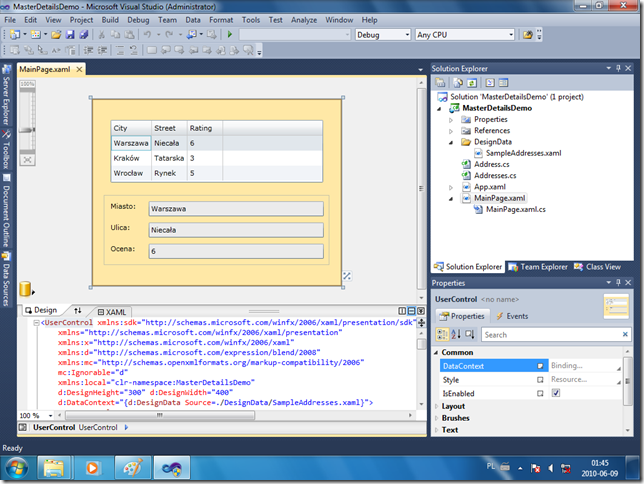Screen dimensions: 644x484
Task: Click the designer zoom slider handle
Action: 27,130
